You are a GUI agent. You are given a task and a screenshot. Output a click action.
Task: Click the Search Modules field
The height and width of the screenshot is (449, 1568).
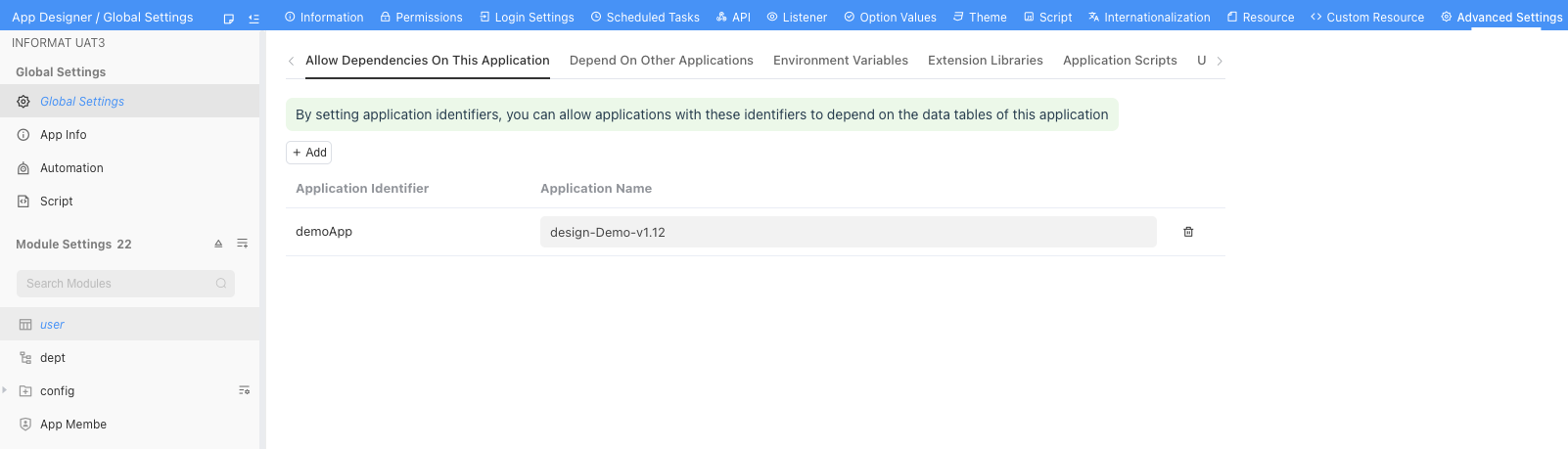coord(125,284)
